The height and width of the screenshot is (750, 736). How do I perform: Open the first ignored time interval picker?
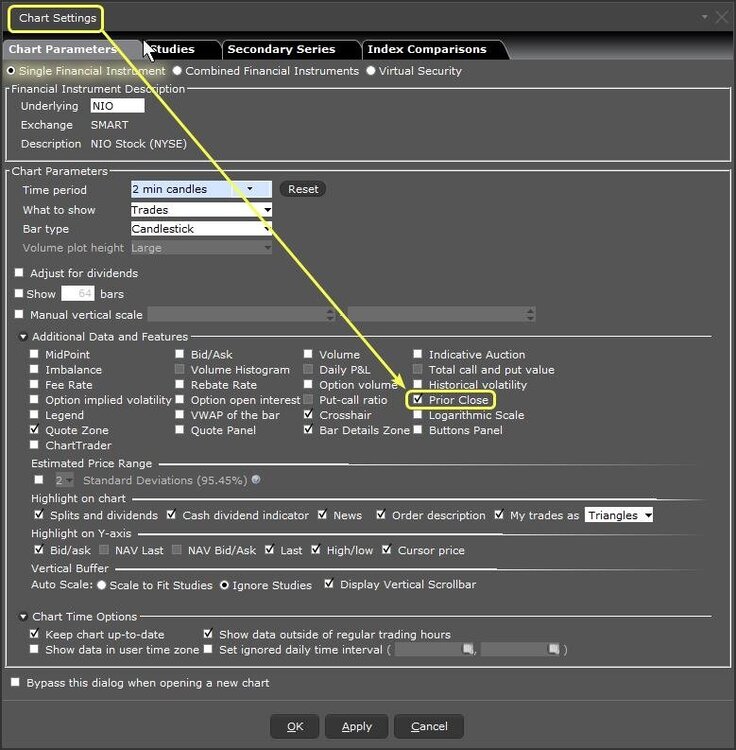click(x=467, y=650)
